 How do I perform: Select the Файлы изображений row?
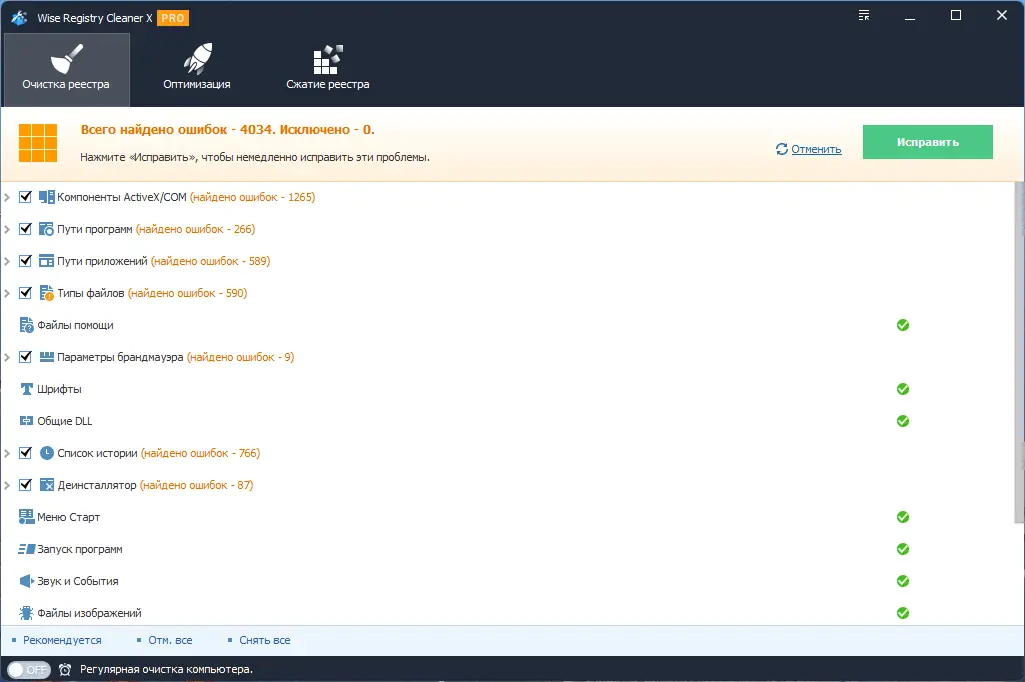507,613
